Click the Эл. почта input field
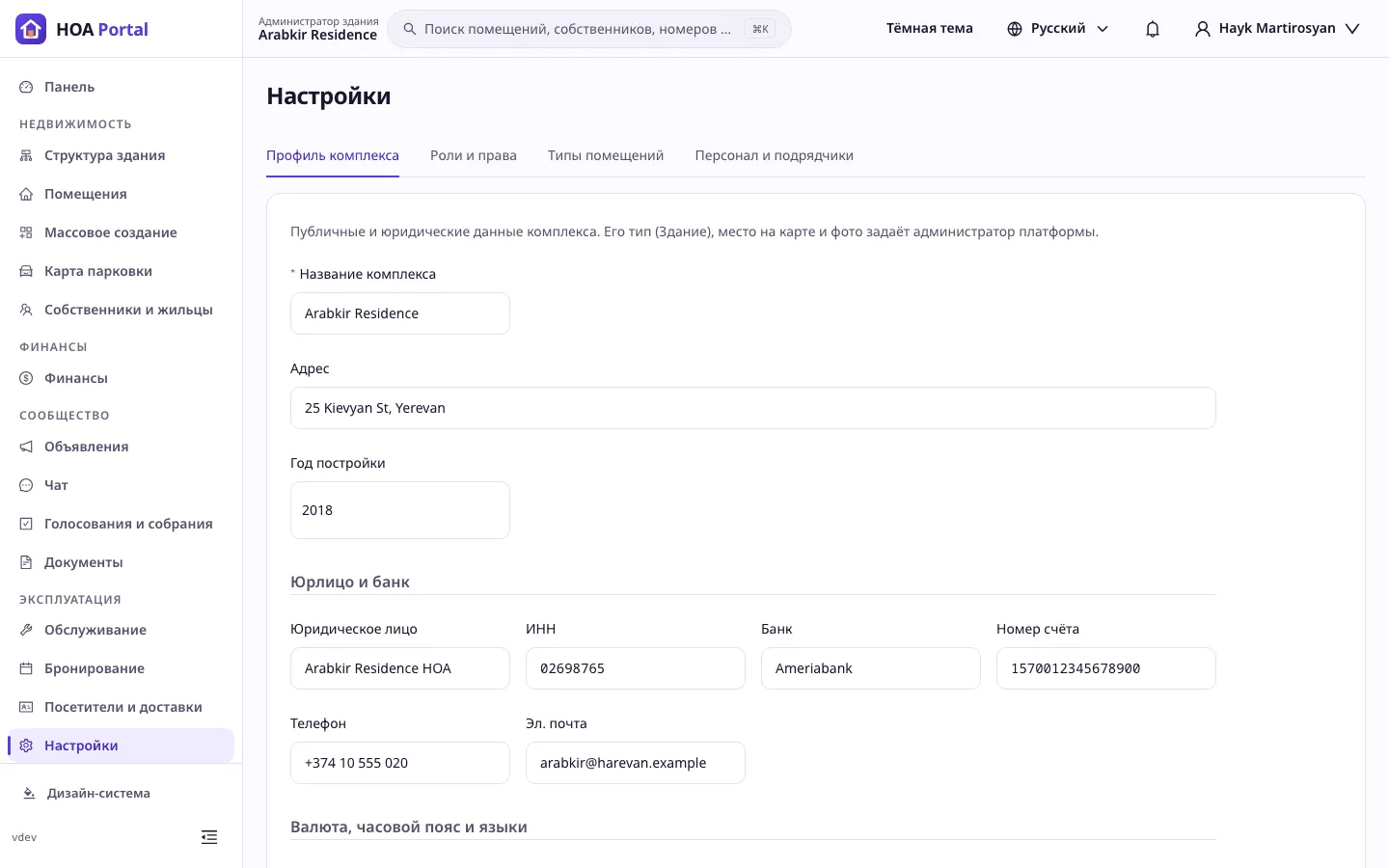1389x868 pixels. tap(636, 763)
